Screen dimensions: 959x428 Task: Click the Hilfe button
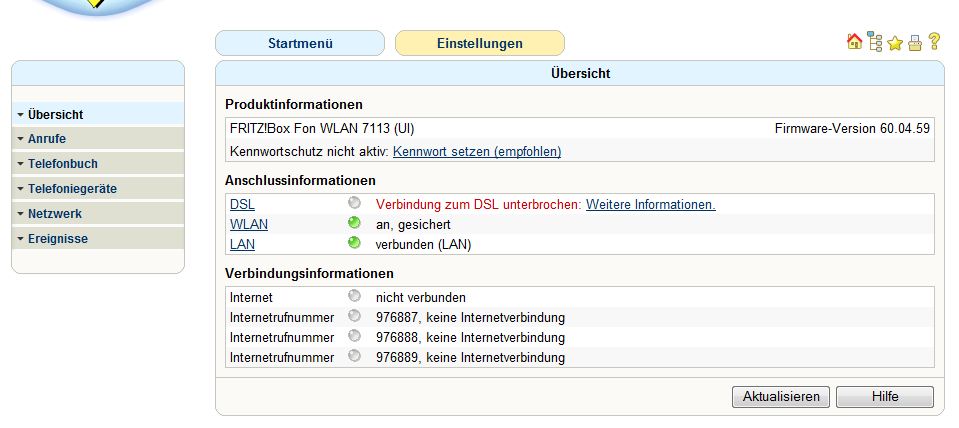885,397
